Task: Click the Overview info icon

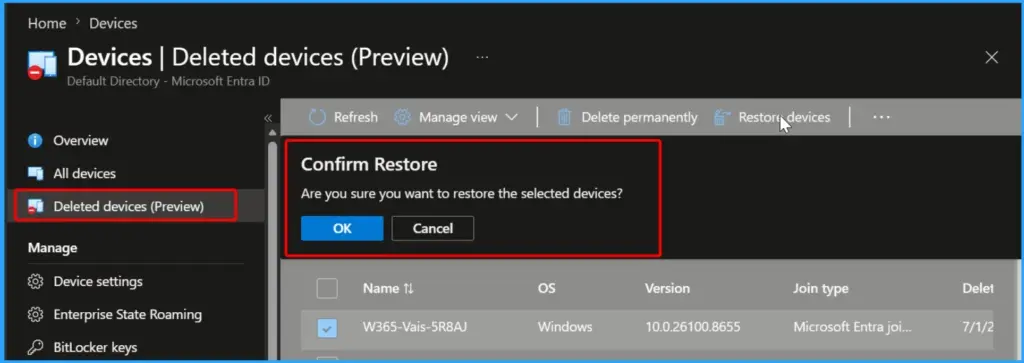Action: 35,140
